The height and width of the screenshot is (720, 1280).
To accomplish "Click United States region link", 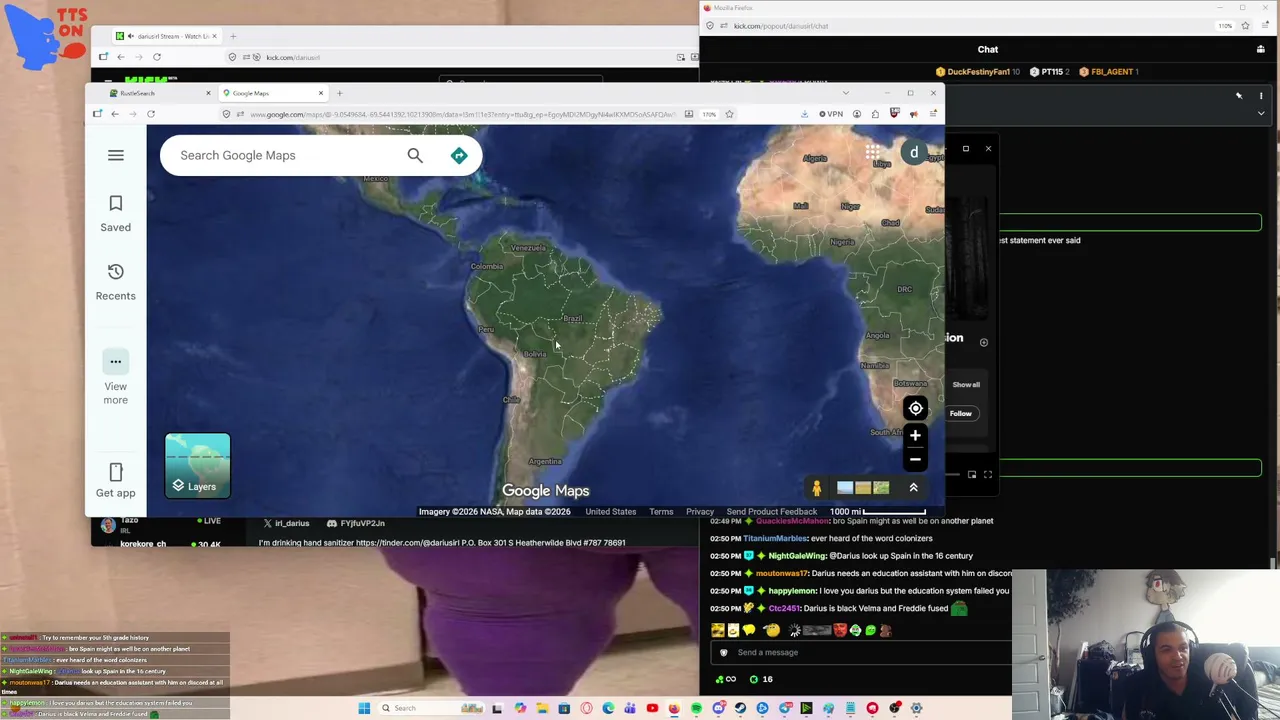I will (x=611, y=512).
